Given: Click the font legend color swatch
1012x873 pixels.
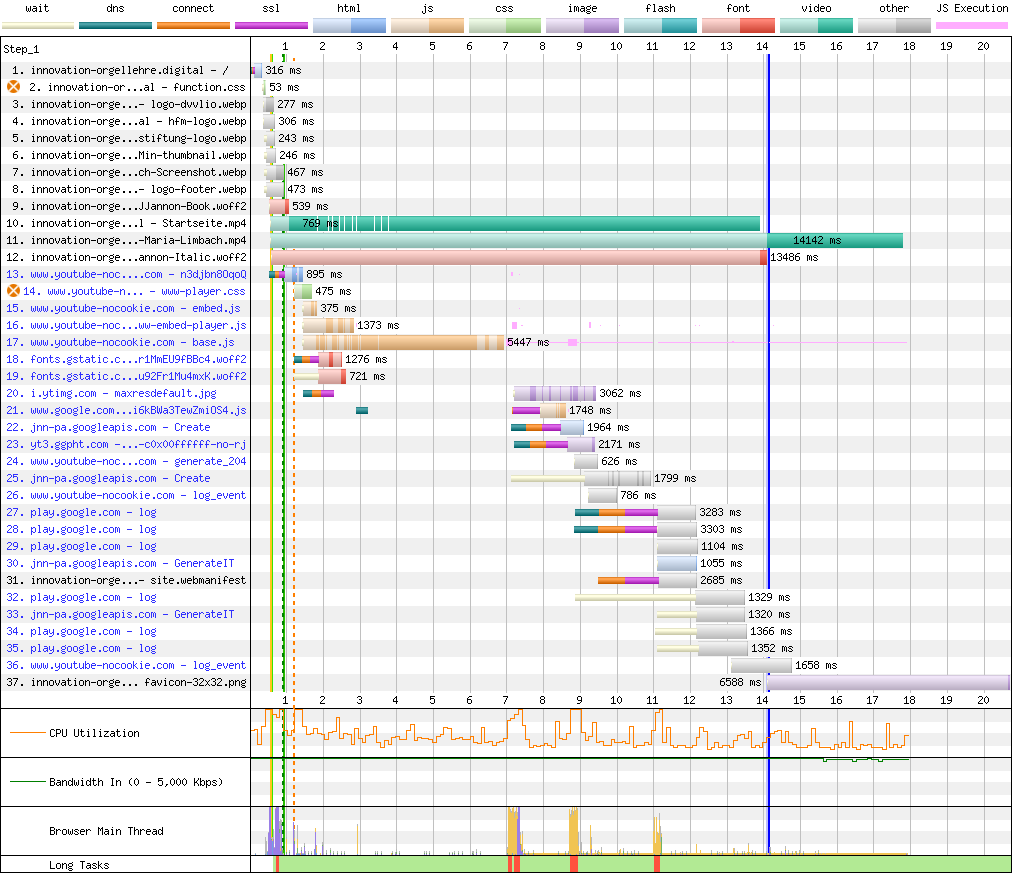Looking at the screenshot, I should click(738, 26).
